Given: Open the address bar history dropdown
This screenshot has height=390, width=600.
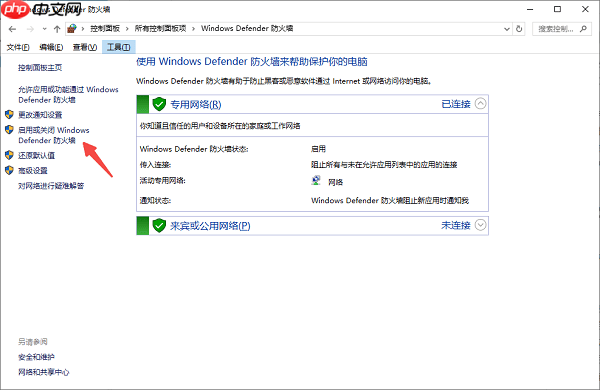Looking at the screenshot, I should click(x=507, y=29).
